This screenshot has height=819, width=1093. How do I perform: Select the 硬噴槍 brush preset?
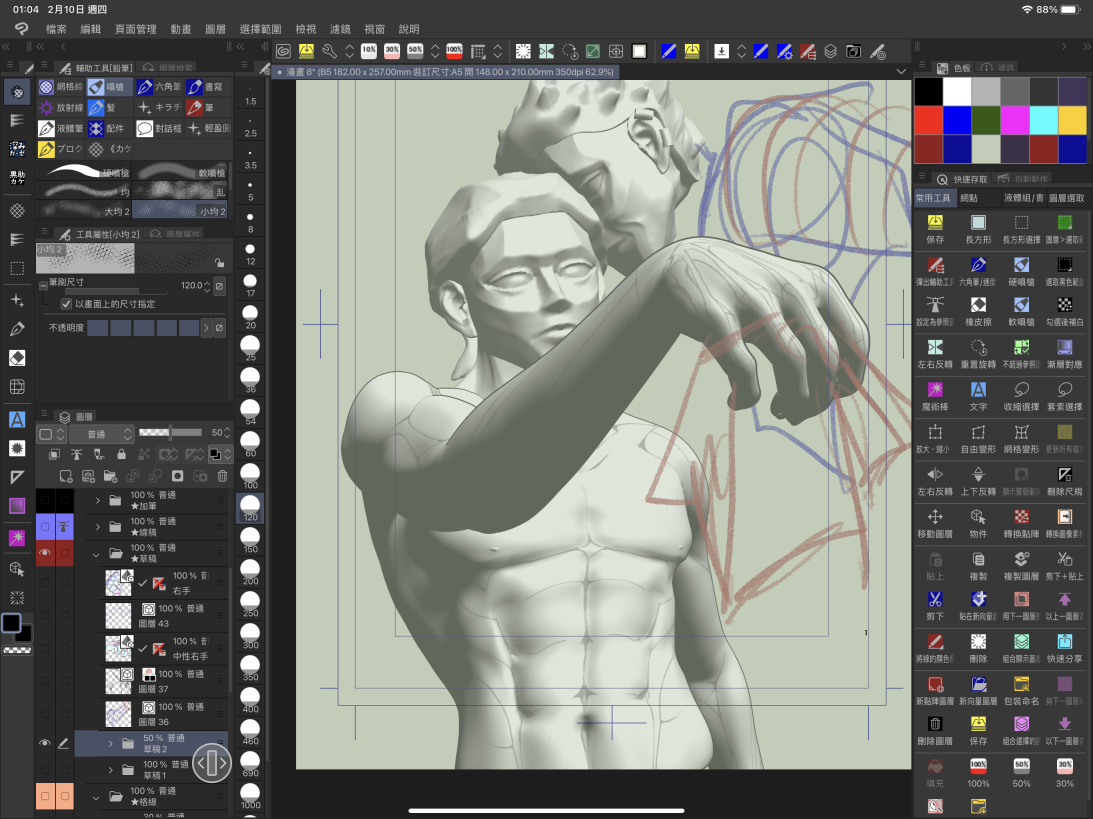click(84, 172)
